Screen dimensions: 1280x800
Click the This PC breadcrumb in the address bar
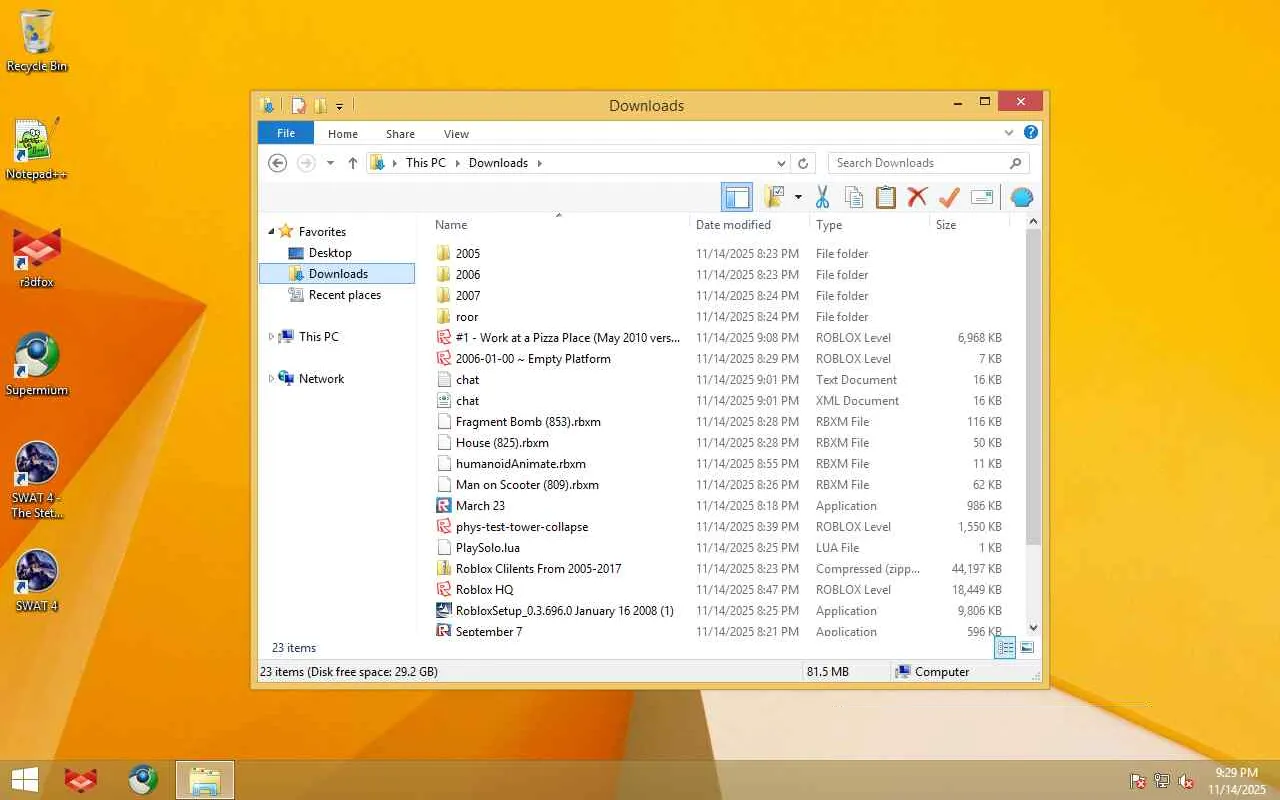[x=426, y=163]
